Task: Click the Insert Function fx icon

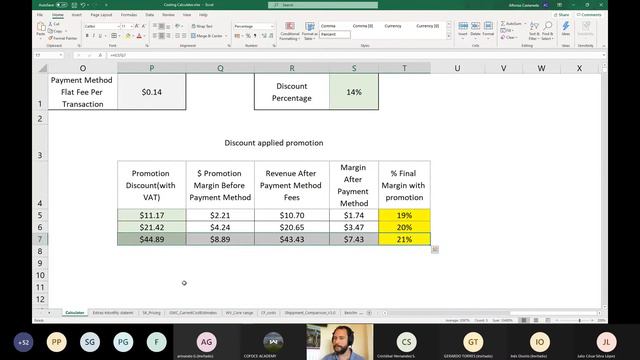Action: tap(100, 55)
